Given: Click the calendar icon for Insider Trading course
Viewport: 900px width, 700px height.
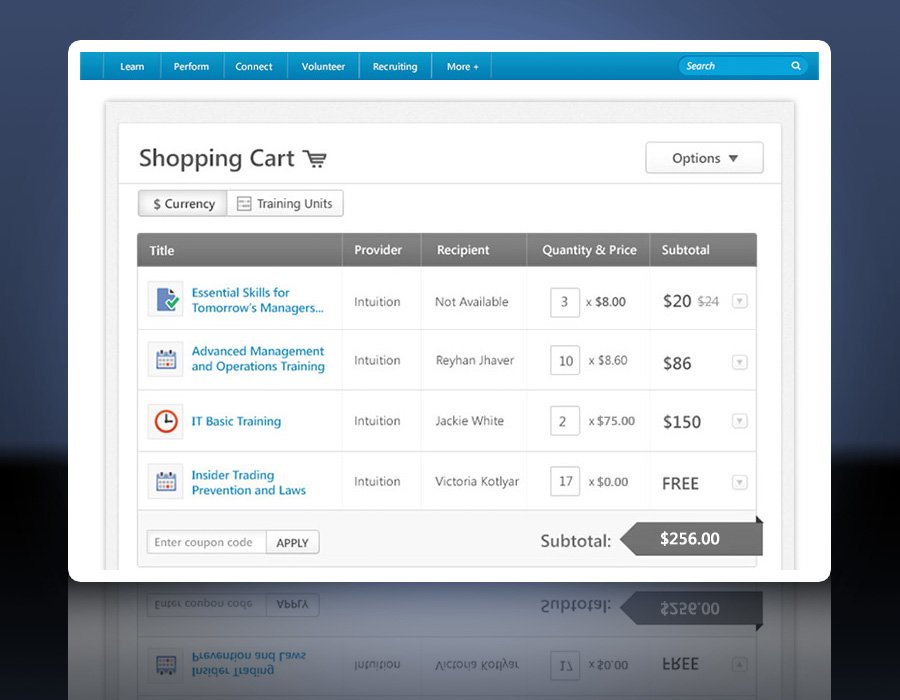Looking at the screenshot, I should click(166, 481).
